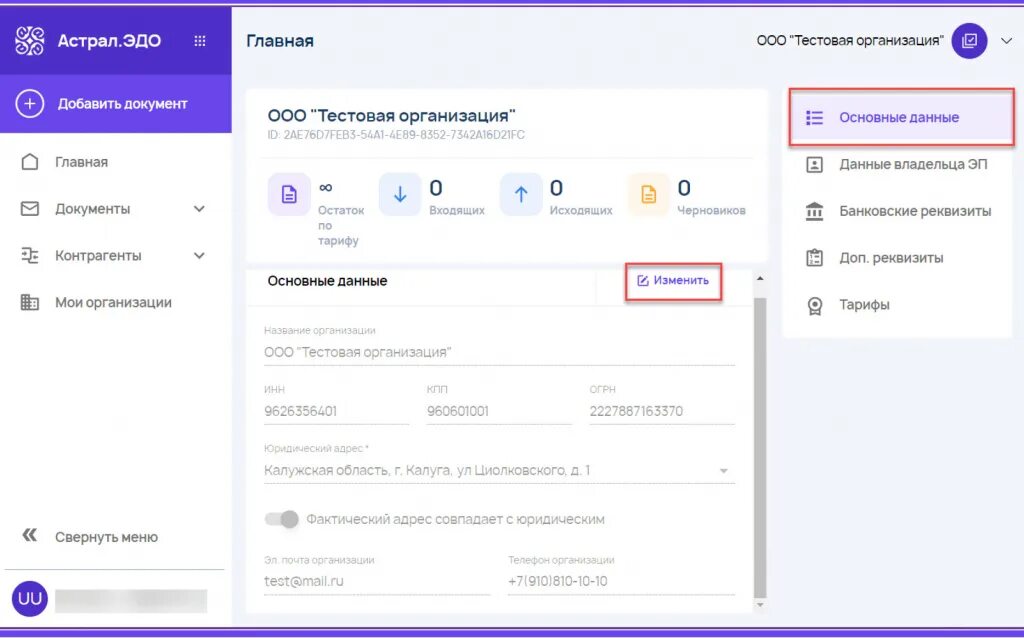Viewport: 1024px width, 638px height.
Task: Click the Астрал.ЭДО logo icon
Action: click(29, 40)
